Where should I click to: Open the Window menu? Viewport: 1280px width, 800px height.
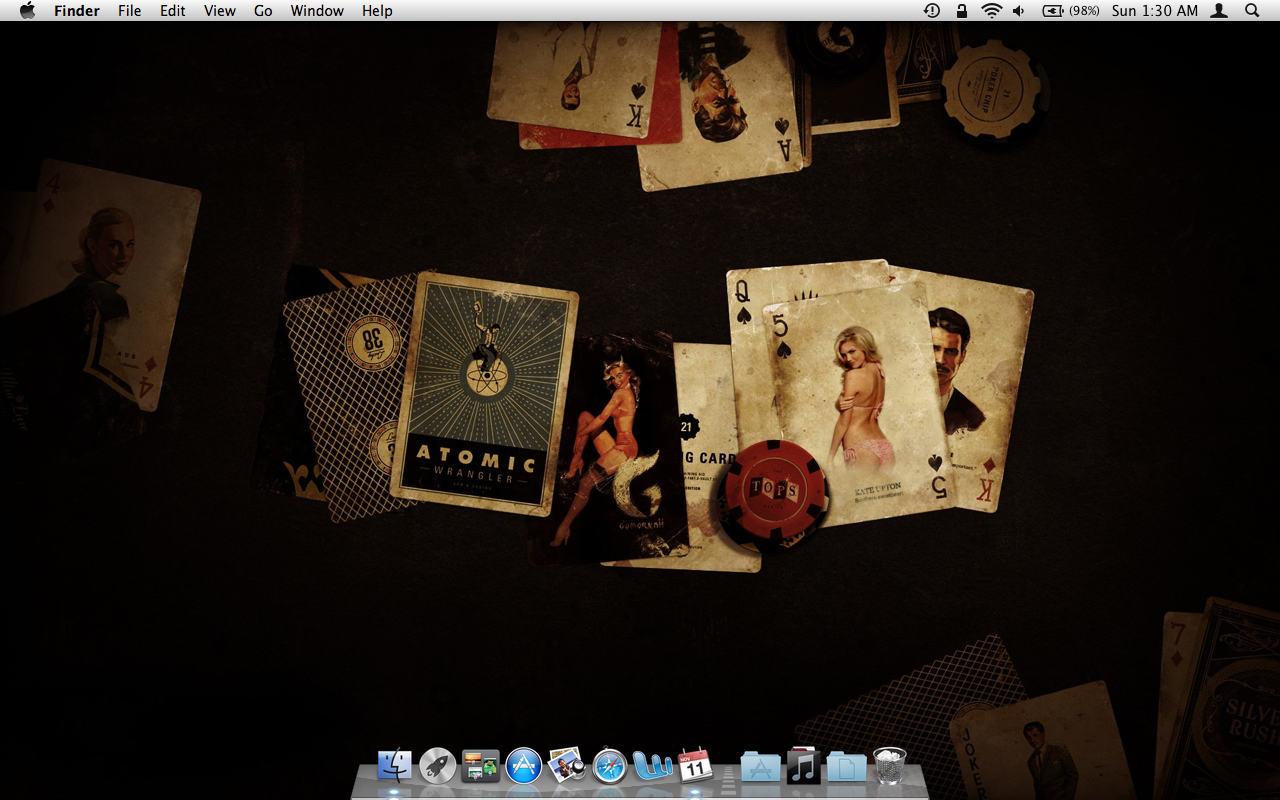(x=317, y=11)
